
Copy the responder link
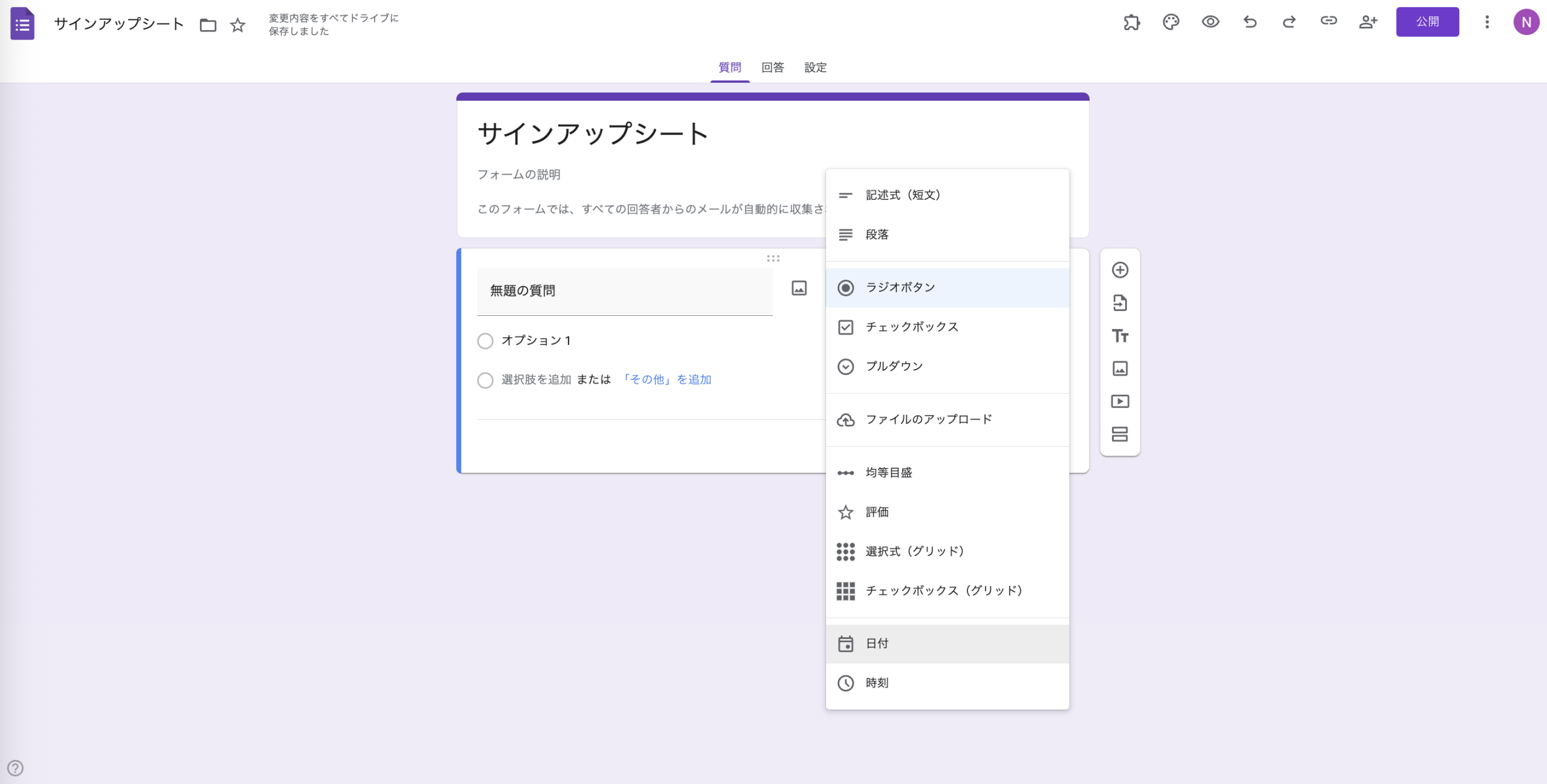pyautogui.click(x=1329, y=22)
